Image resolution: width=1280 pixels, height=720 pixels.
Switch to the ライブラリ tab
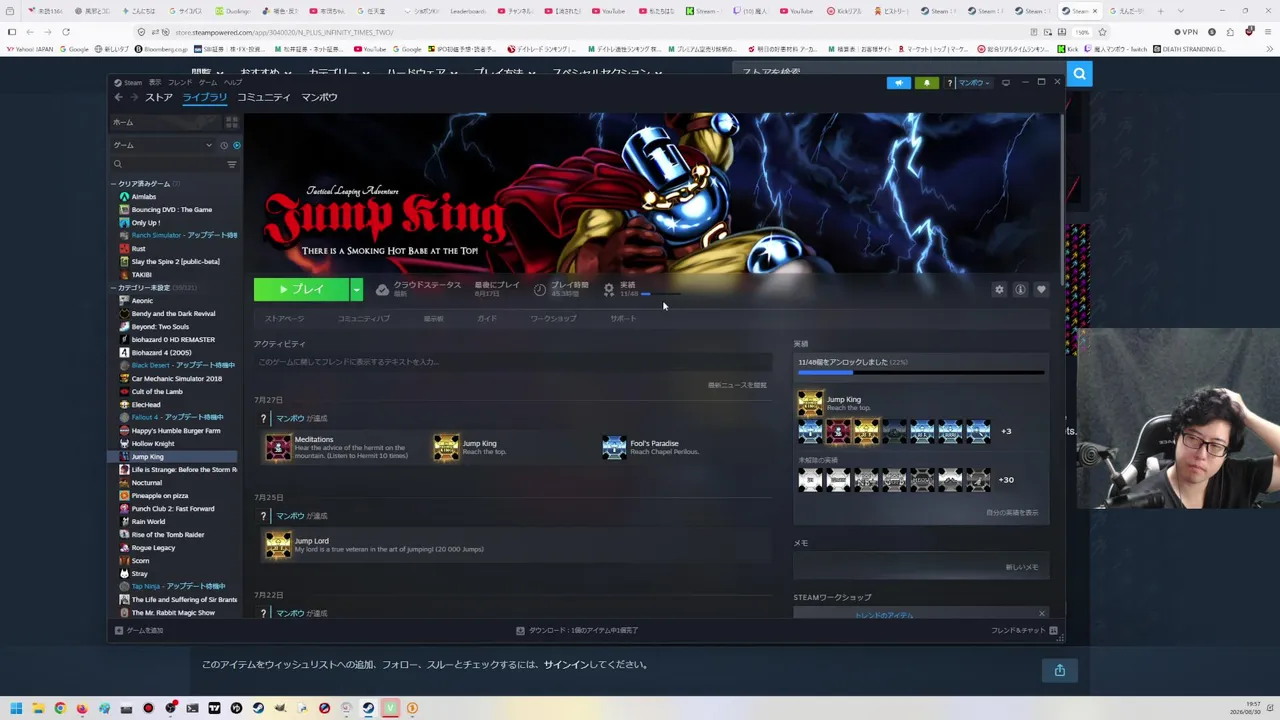click(205, 97)
